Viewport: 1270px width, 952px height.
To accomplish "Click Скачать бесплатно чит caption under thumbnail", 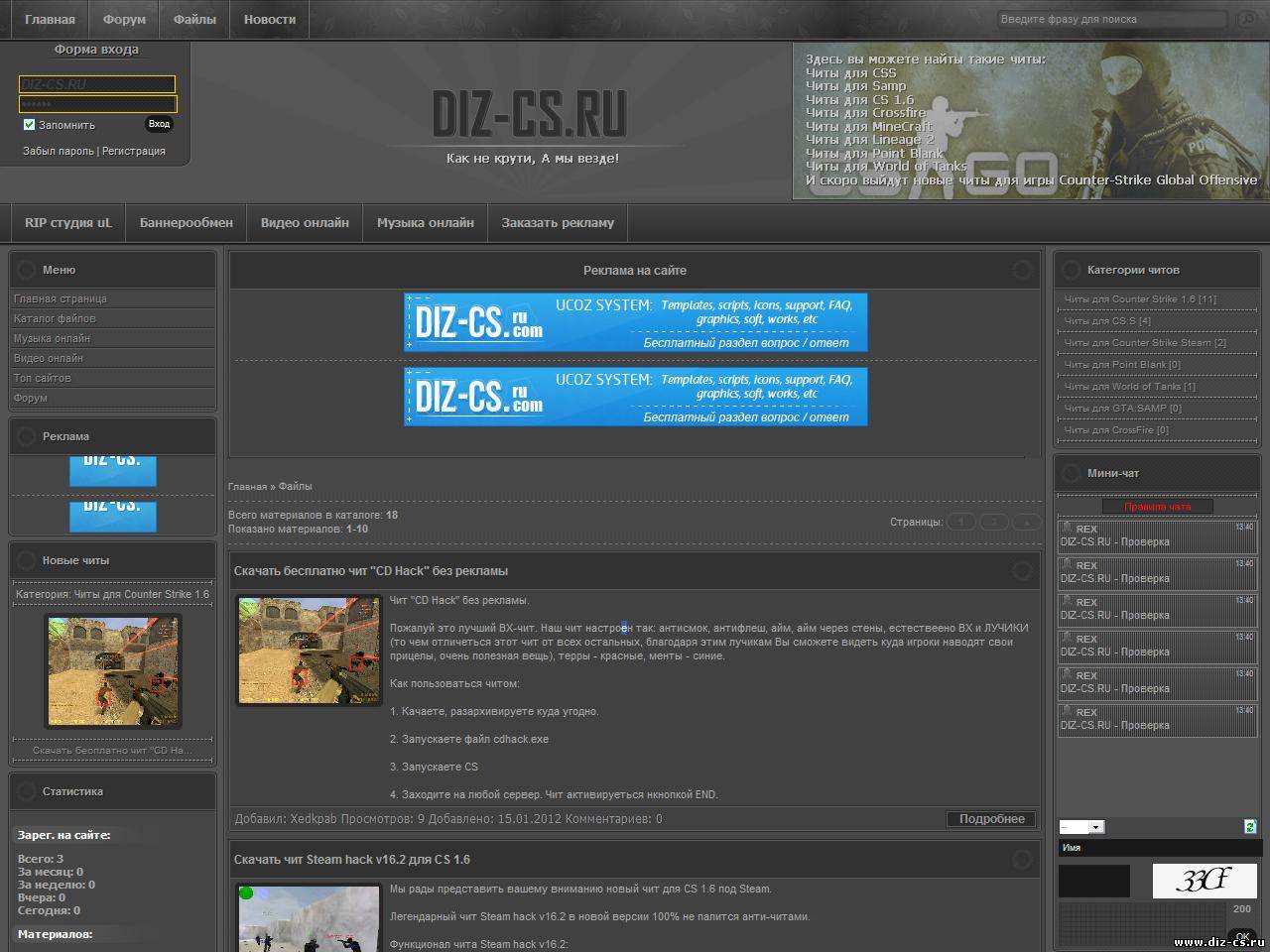I will click(x=112, y=750).
